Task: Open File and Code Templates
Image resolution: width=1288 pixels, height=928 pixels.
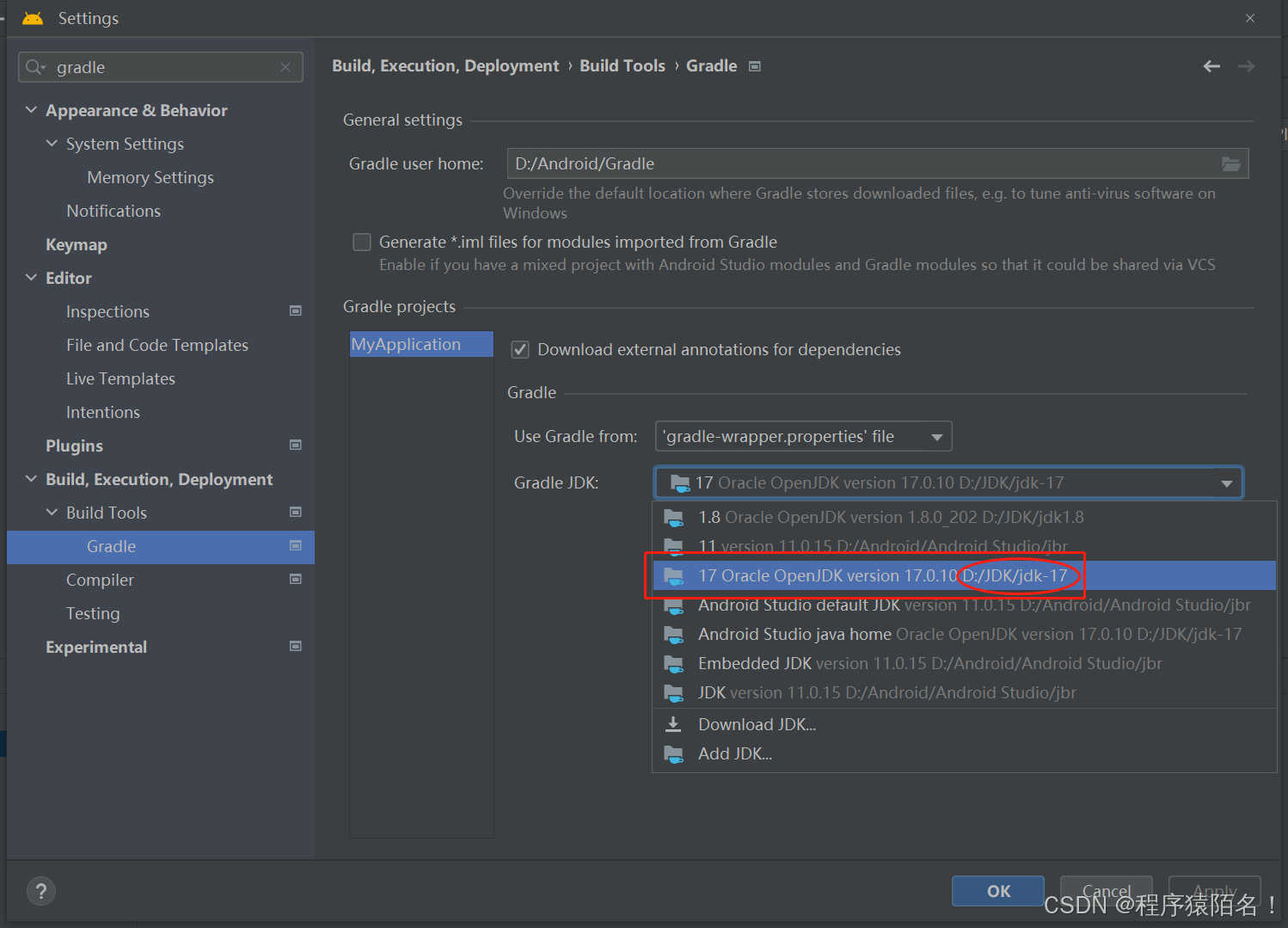Action: 157,345
